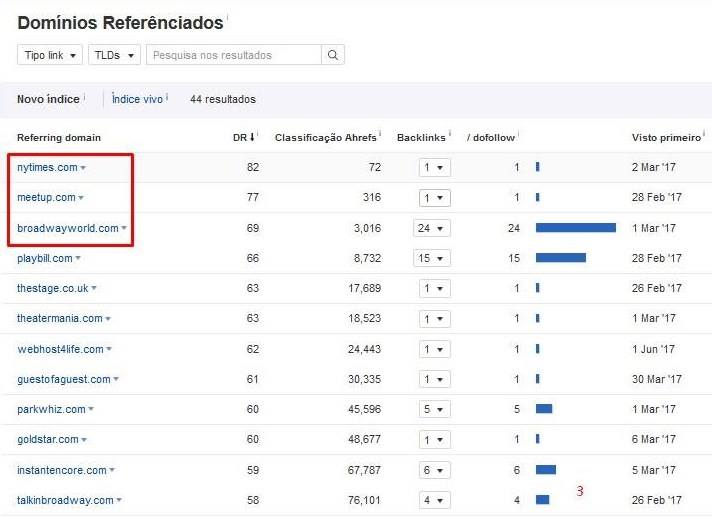
Task: Expand the arrow next to webhost4life.com
Action: 109,349
